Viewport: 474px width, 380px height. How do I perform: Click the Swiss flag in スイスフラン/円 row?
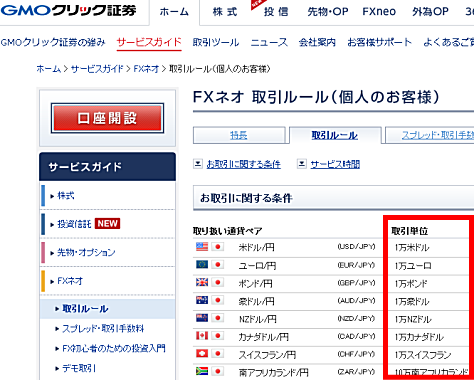coord(202,353)
